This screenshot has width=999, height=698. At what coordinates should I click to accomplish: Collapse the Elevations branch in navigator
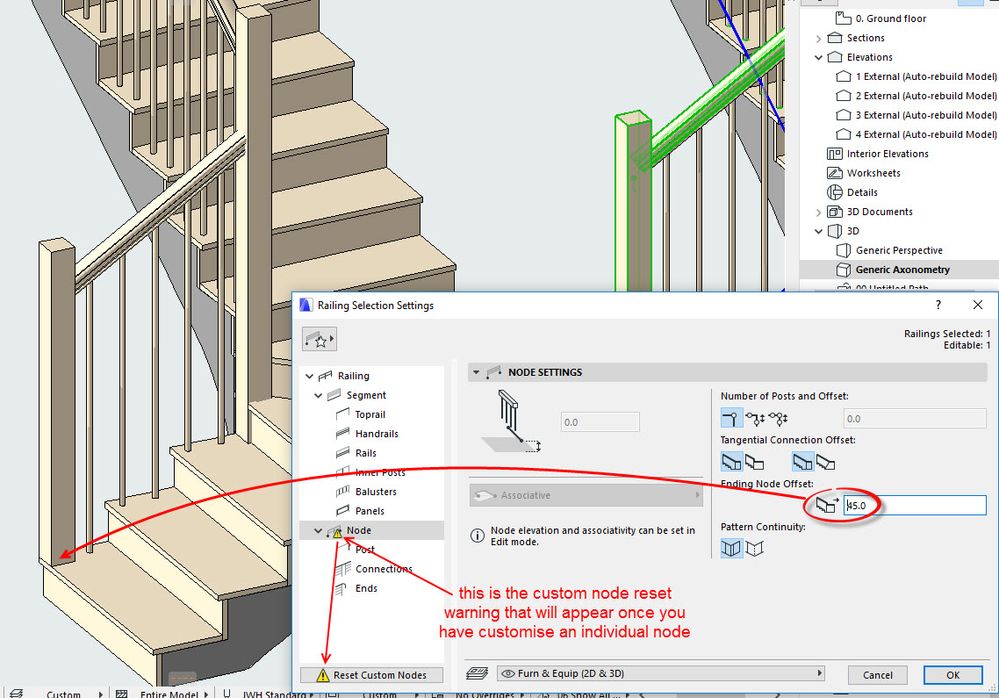pyautogui.click(x=820, y=57)
